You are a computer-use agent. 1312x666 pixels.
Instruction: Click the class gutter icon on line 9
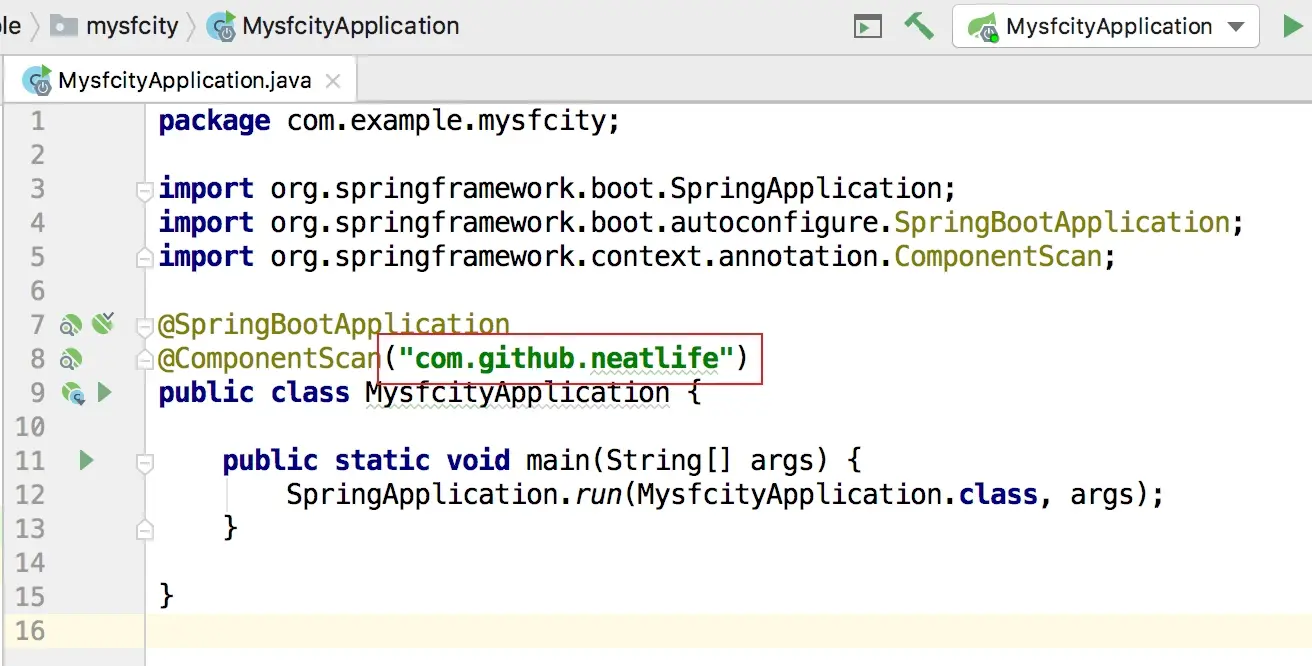pos(72,393)
